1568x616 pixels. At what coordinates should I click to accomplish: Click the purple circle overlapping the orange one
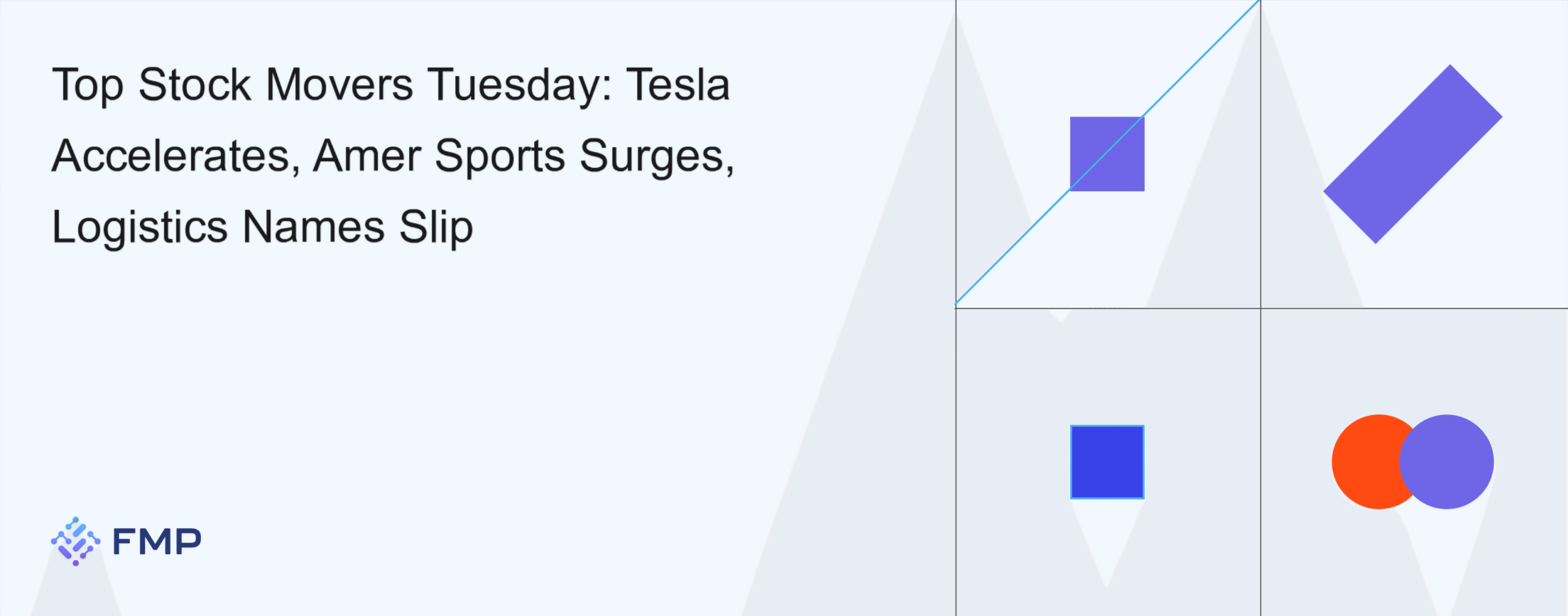[x=1447, y=462]
